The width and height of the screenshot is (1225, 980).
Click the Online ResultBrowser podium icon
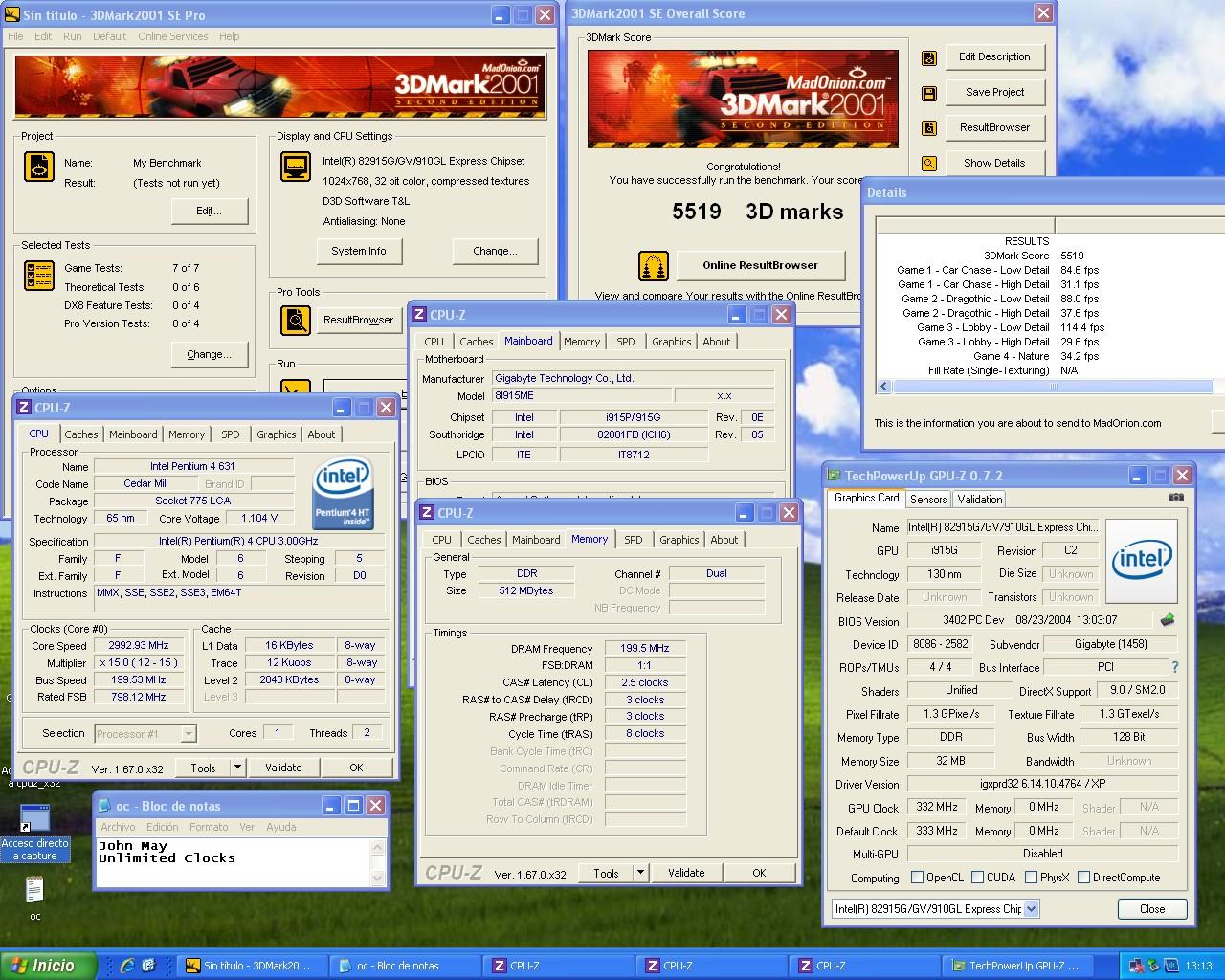(x=654, y=266)
